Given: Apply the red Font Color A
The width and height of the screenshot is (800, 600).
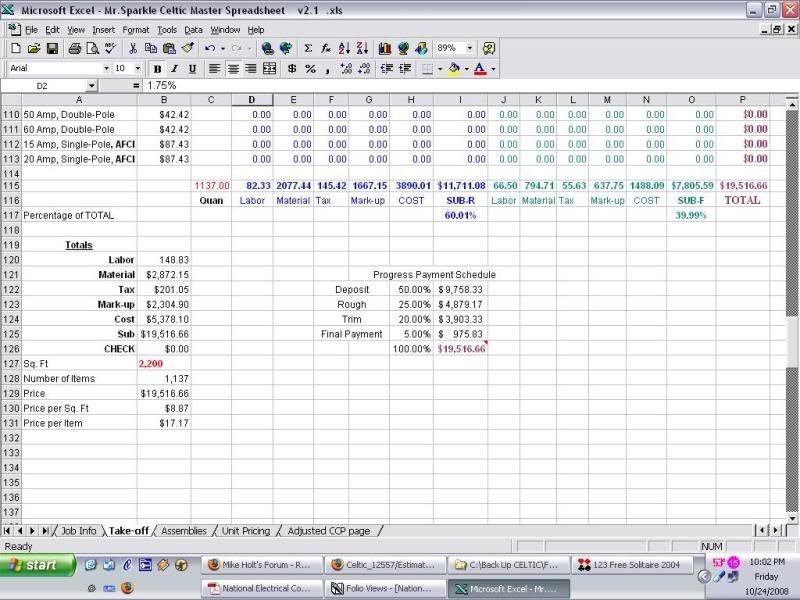Looking at the screenshot, I should click(x=480, y=68).
